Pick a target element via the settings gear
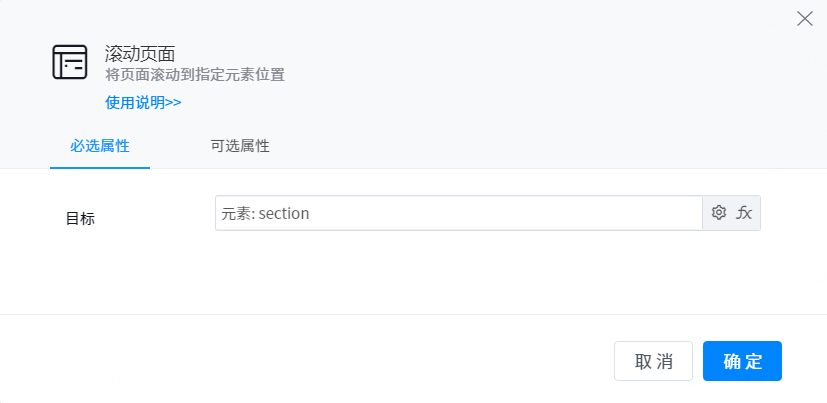 pos(718,213)
